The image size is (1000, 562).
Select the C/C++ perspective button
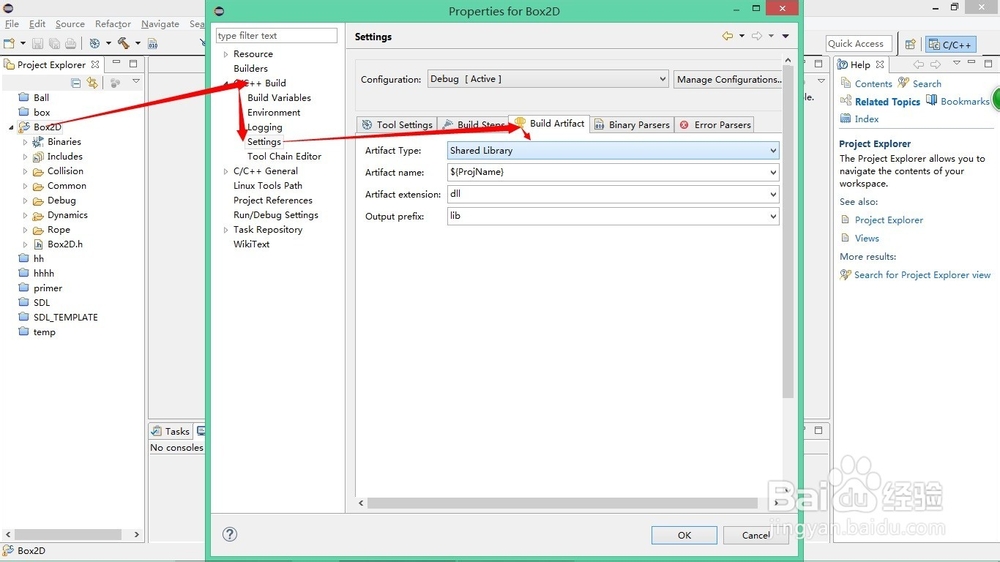tap(950, 44)
